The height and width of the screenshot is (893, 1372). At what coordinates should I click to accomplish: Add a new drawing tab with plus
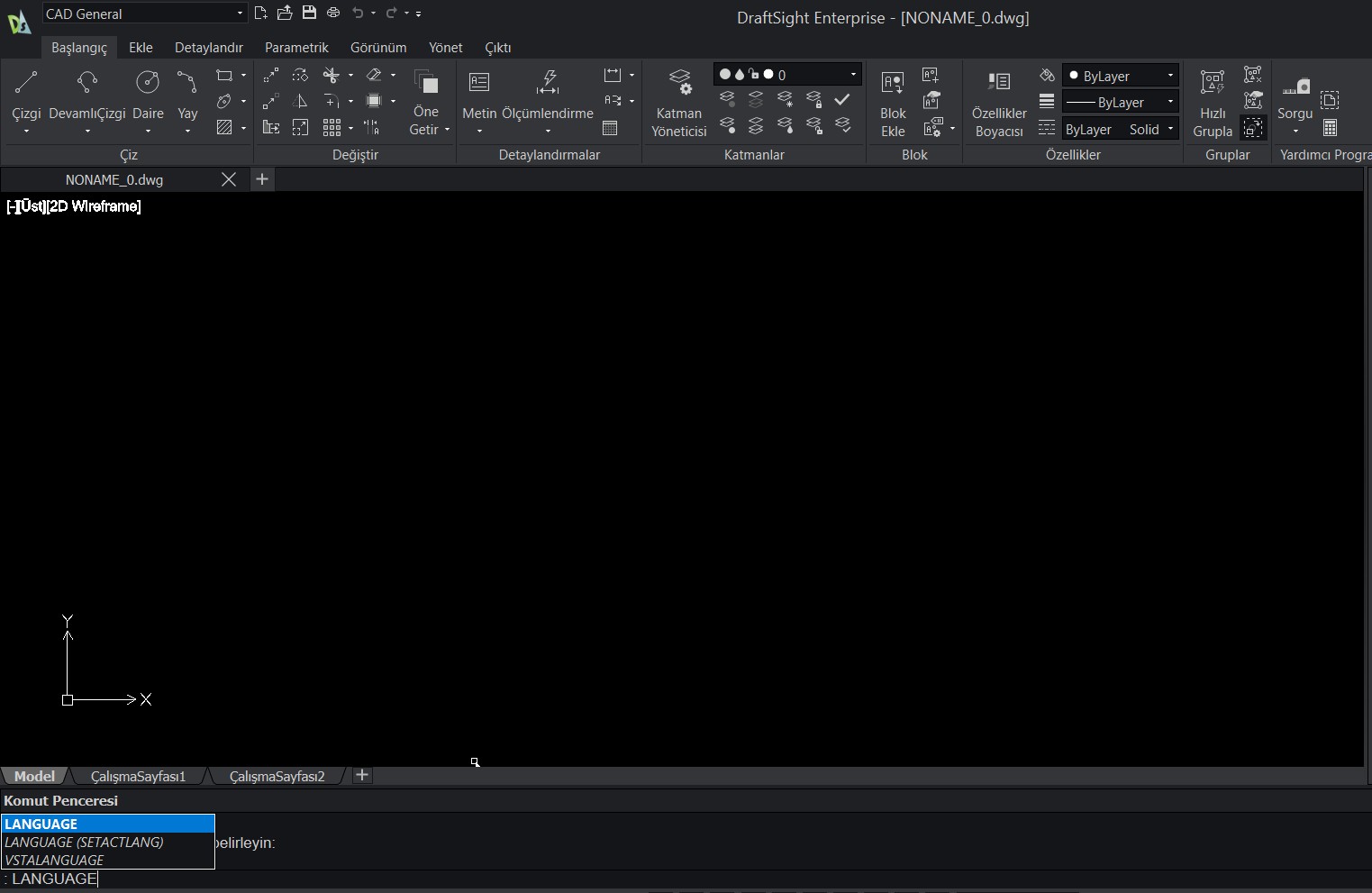coord(262,179)
